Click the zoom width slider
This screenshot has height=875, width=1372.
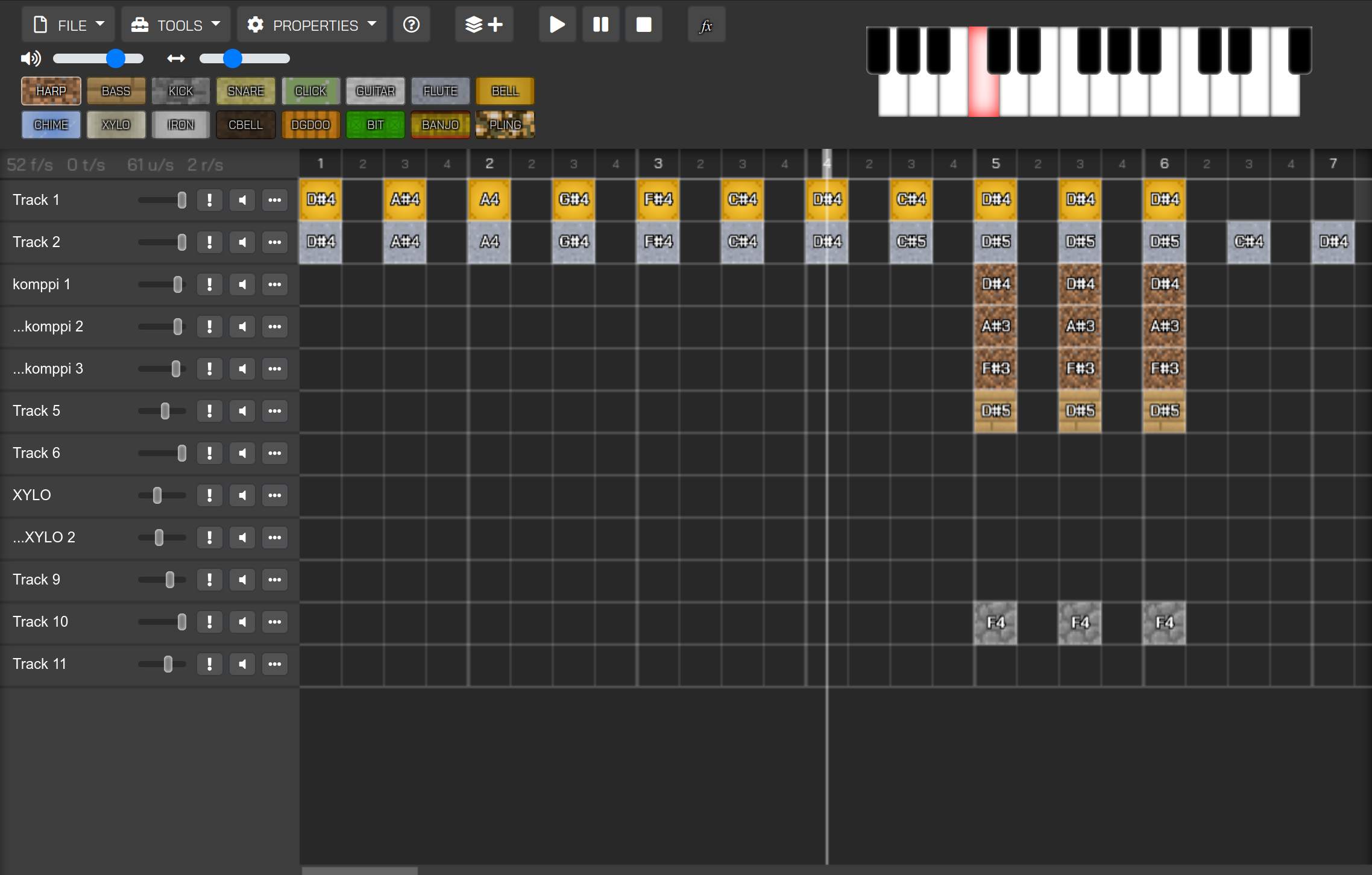(245, 58)
